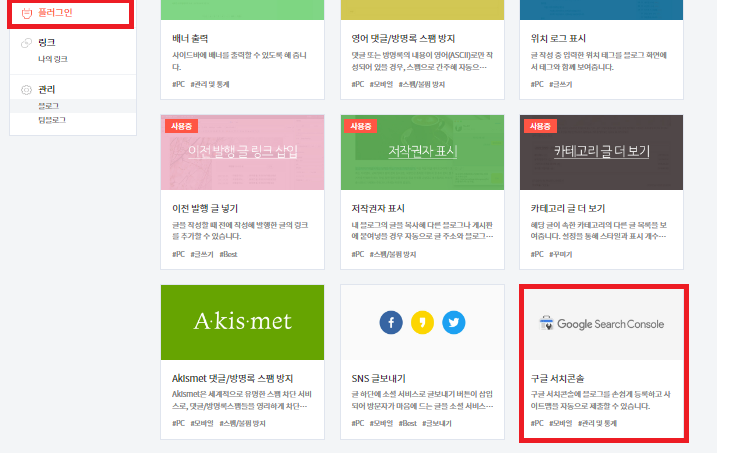
Task: Click the plugin icon beside 플러그인
Action: coord(27,13)
